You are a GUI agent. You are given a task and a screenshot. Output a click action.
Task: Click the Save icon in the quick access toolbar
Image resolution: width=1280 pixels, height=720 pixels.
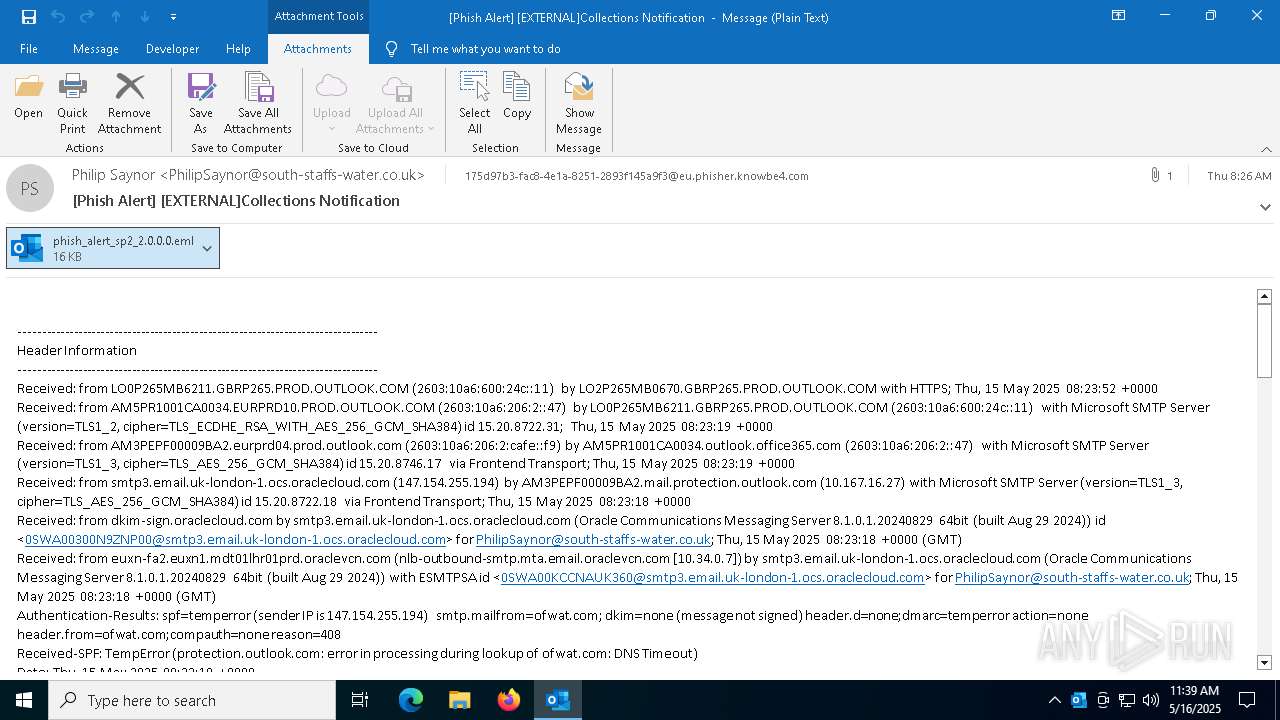(29, 17)
